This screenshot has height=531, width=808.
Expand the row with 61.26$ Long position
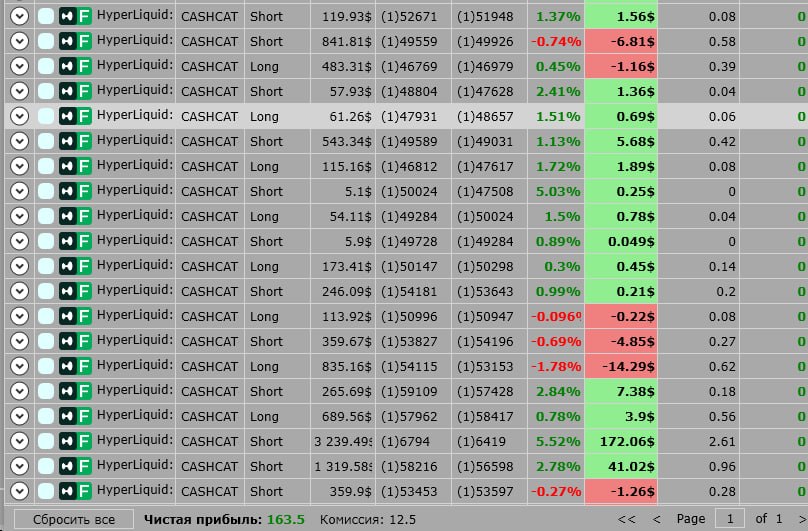[x=20, y=116]
